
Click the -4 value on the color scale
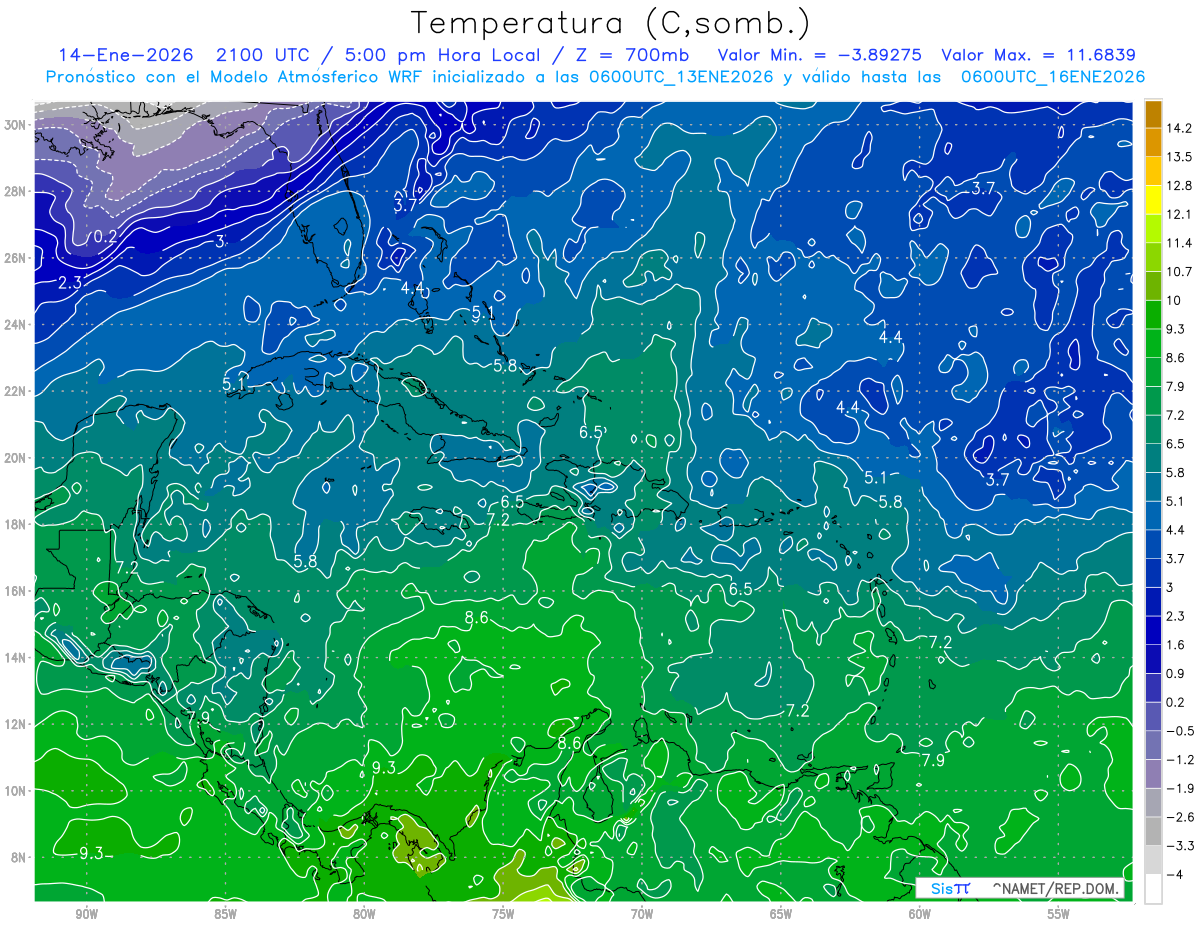1174,875
